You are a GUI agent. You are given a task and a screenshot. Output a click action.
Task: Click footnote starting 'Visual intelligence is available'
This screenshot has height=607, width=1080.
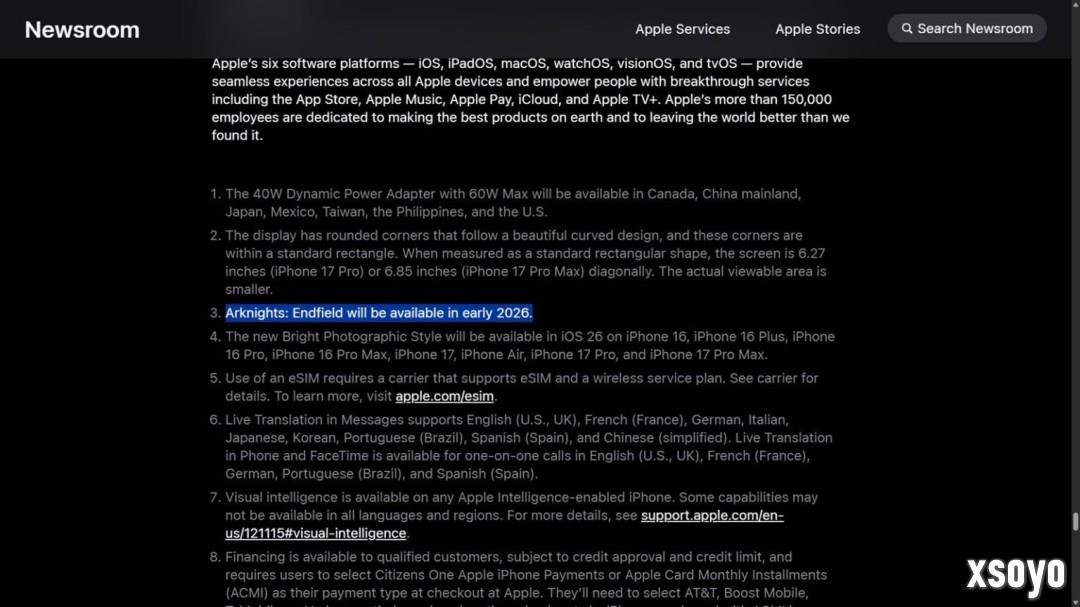(x=521, y=515)
